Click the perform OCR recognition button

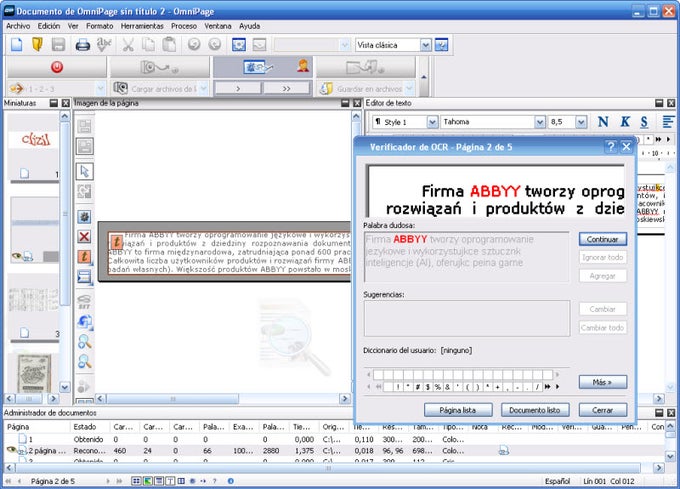click(258, 67)
